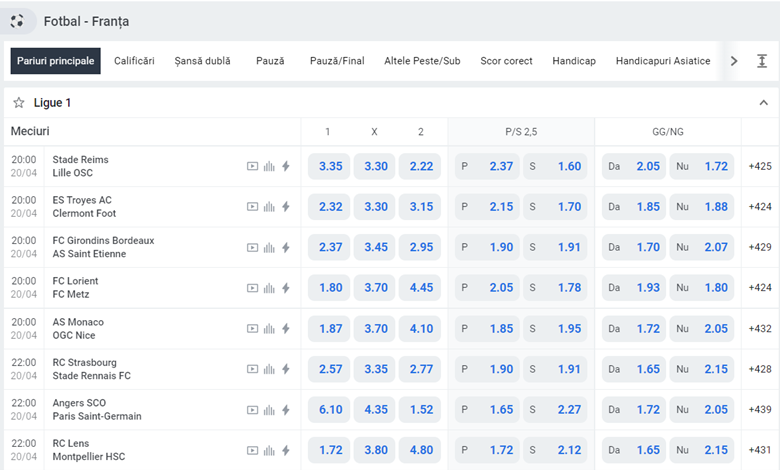Switch to the Scor corect tab
The height and width of the screenshot is (470, 780).
(506, 61)
